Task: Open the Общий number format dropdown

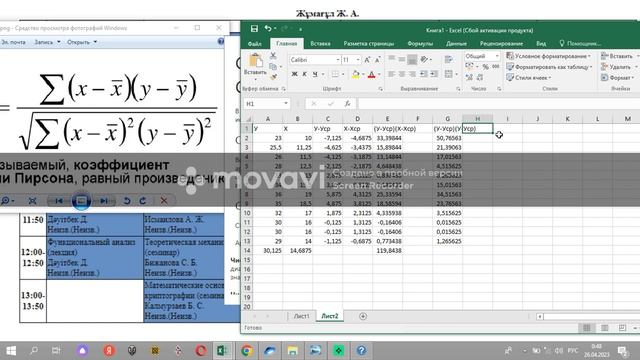Action: coord(497,56)
